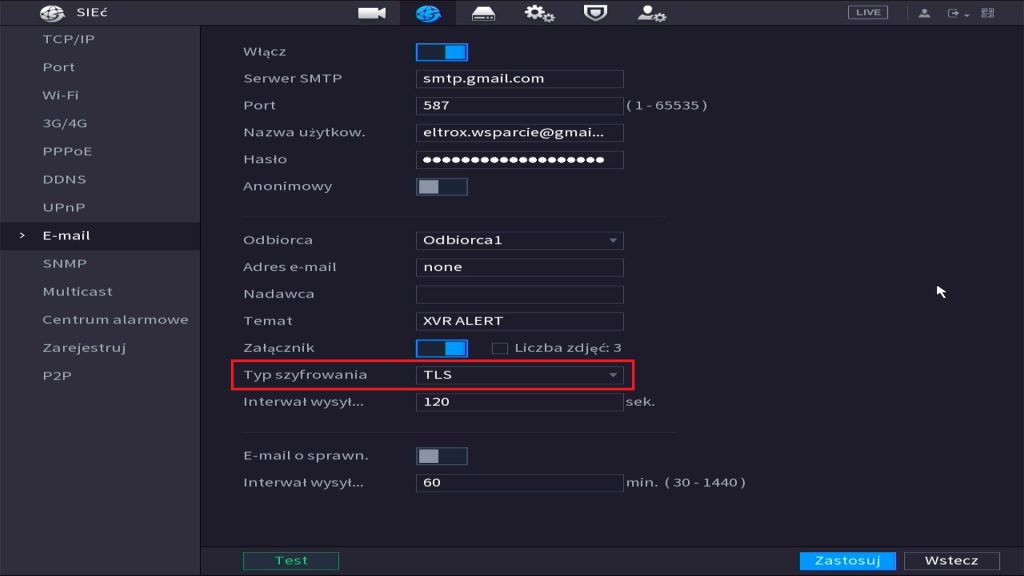This screenshot has height=576, width=1024.
Task: Open the System gears icon
Action: click(540, 13)
